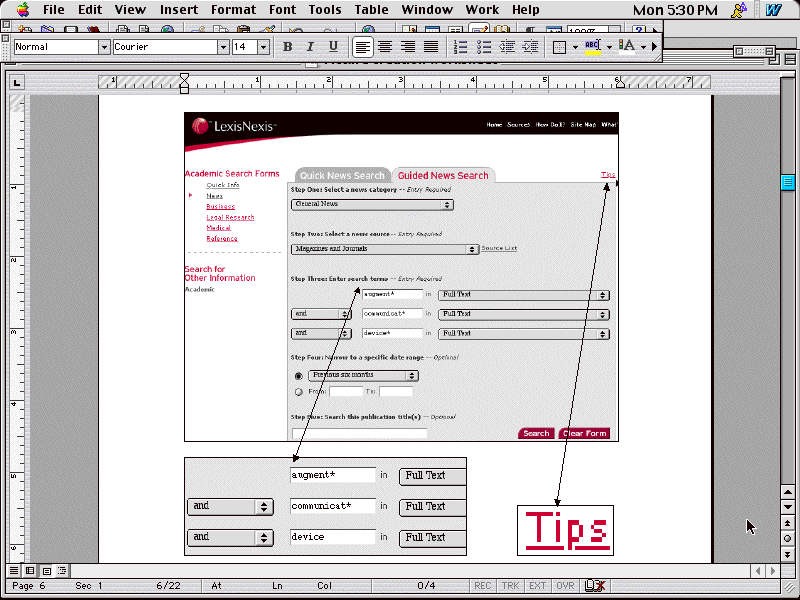Open the General News category dropdown

pyautogui.click(x=372, y=205)
